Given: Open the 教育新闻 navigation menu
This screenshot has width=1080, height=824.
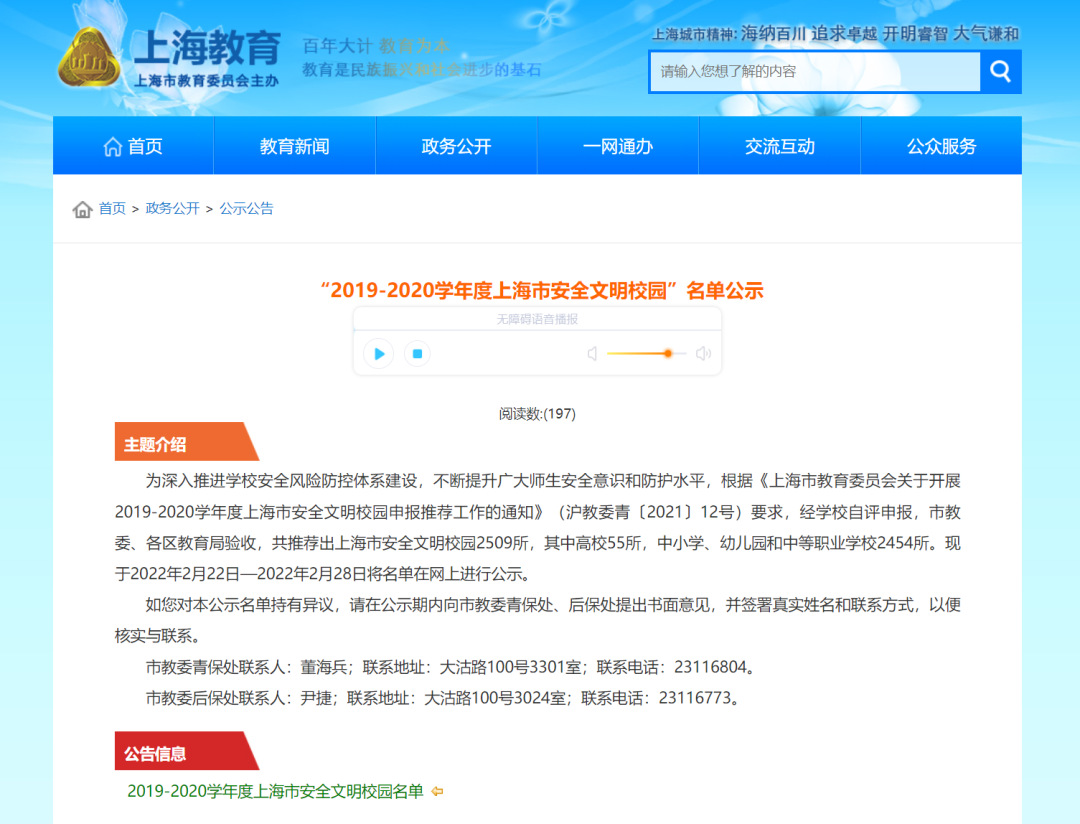Looking at the screenshot, I should [294, 146].
